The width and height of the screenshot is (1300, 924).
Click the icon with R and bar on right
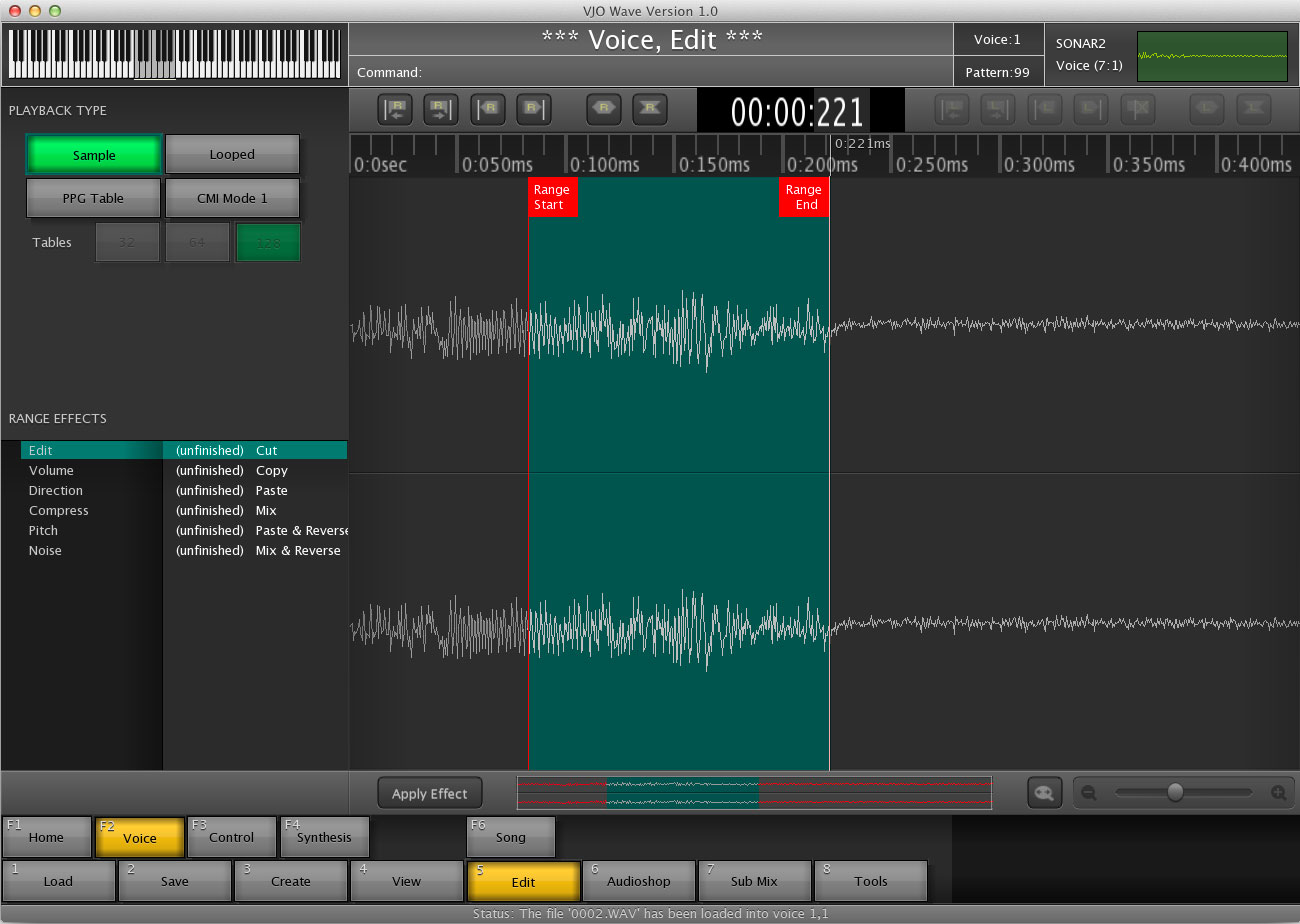[x=534, y=109]
